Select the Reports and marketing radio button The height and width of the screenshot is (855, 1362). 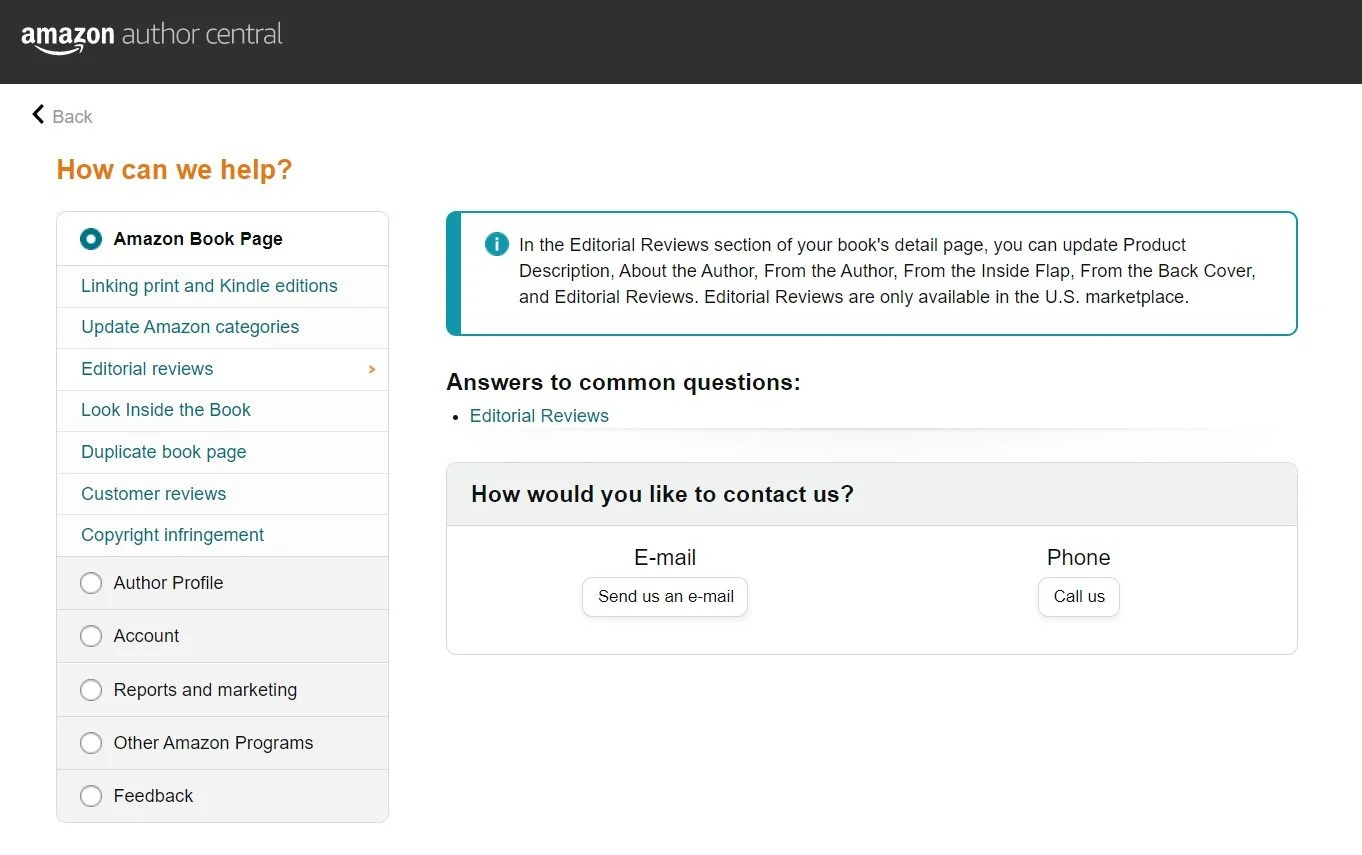click(x=91, y=690)
